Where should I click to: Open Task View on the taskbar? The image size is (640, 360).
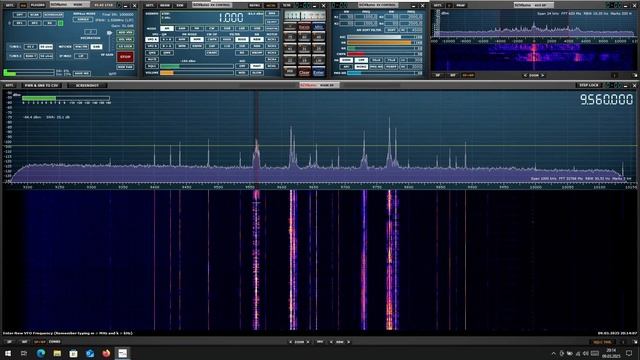coord(24,353)
